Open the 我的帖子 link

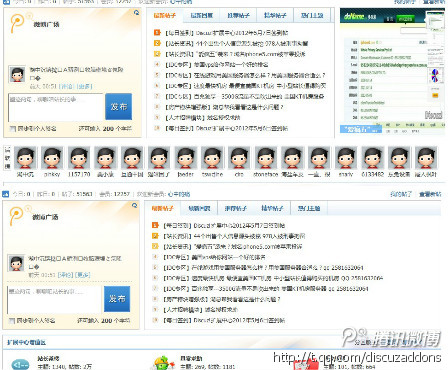coord(401,194)
